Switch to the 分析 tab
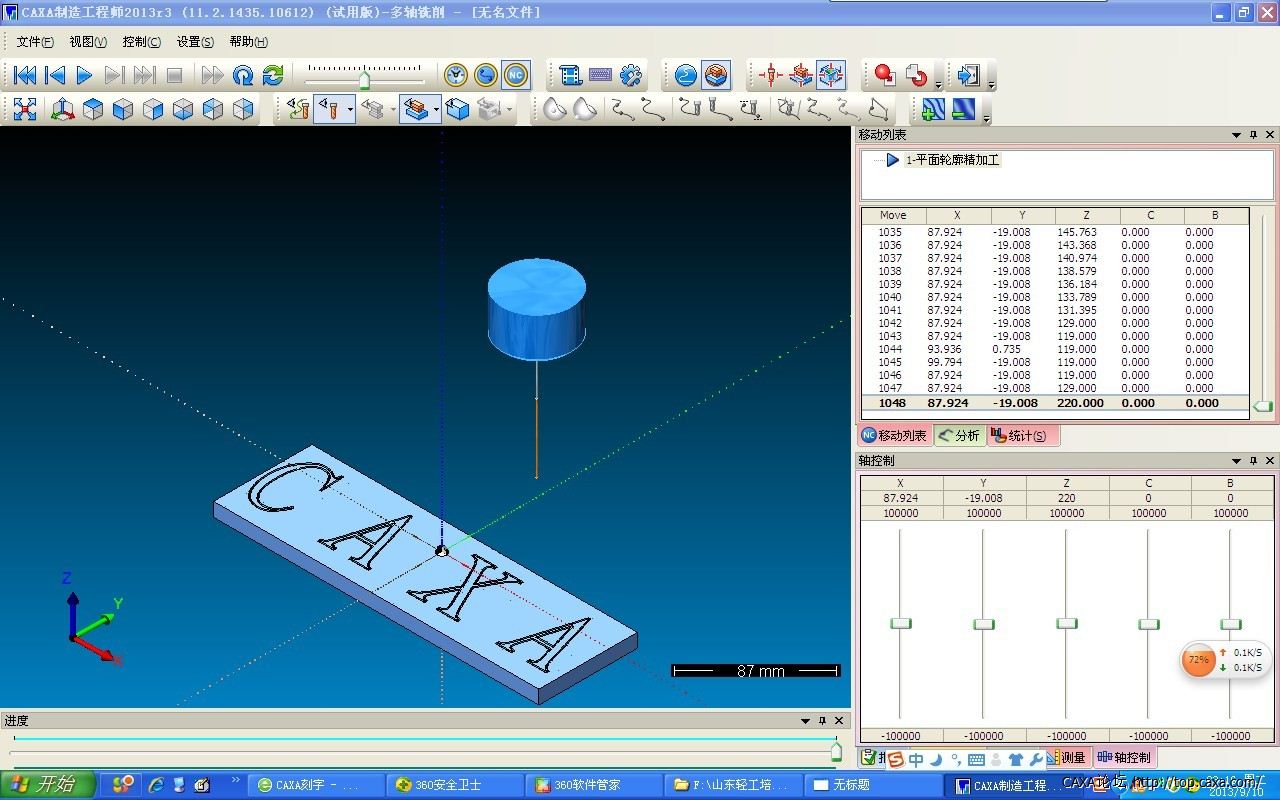Screen dimensions: 1280x800 pyautogui.click(x=959, y=435)
